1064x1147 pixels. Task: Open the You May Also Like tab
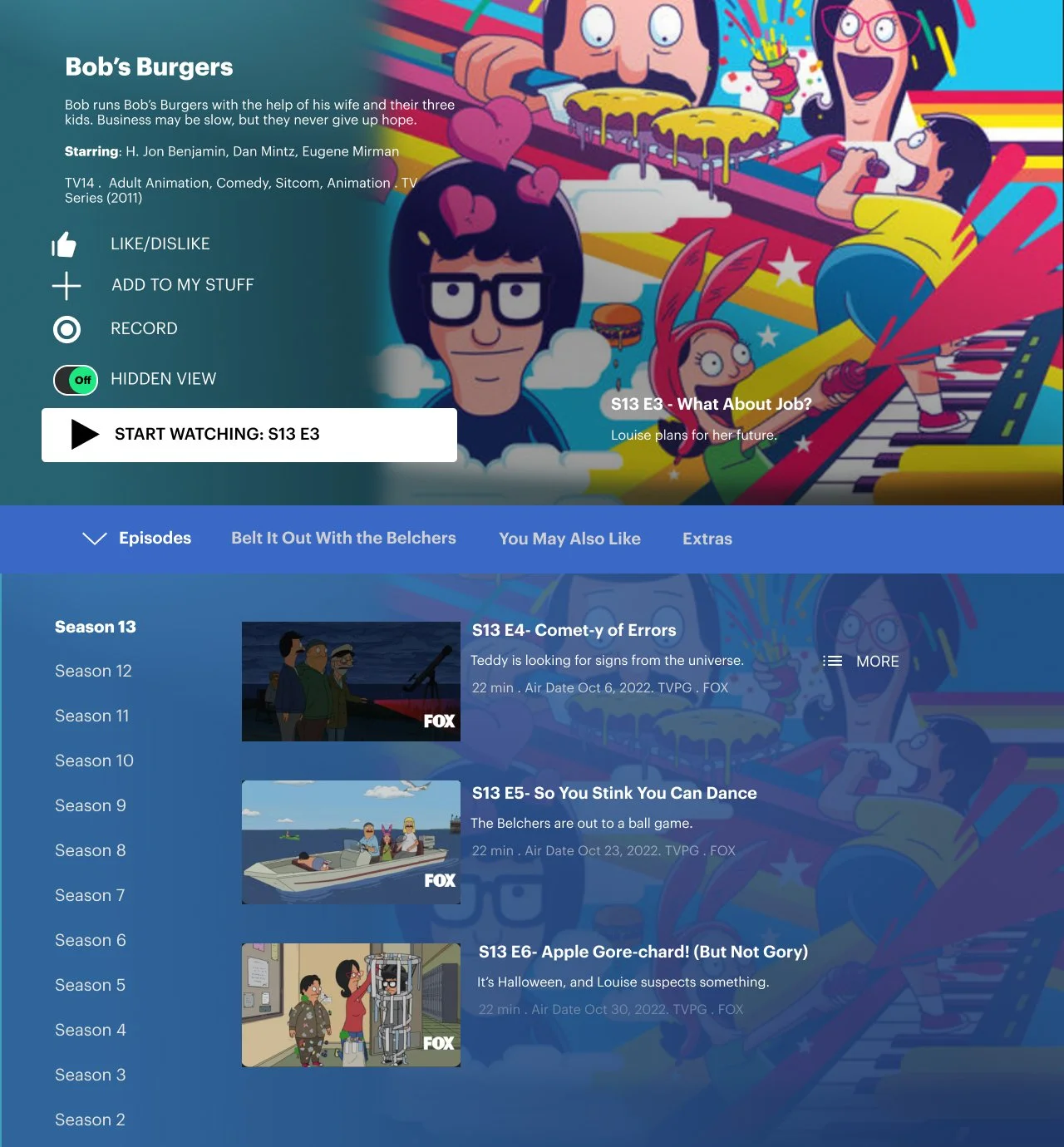pos(569,539)
